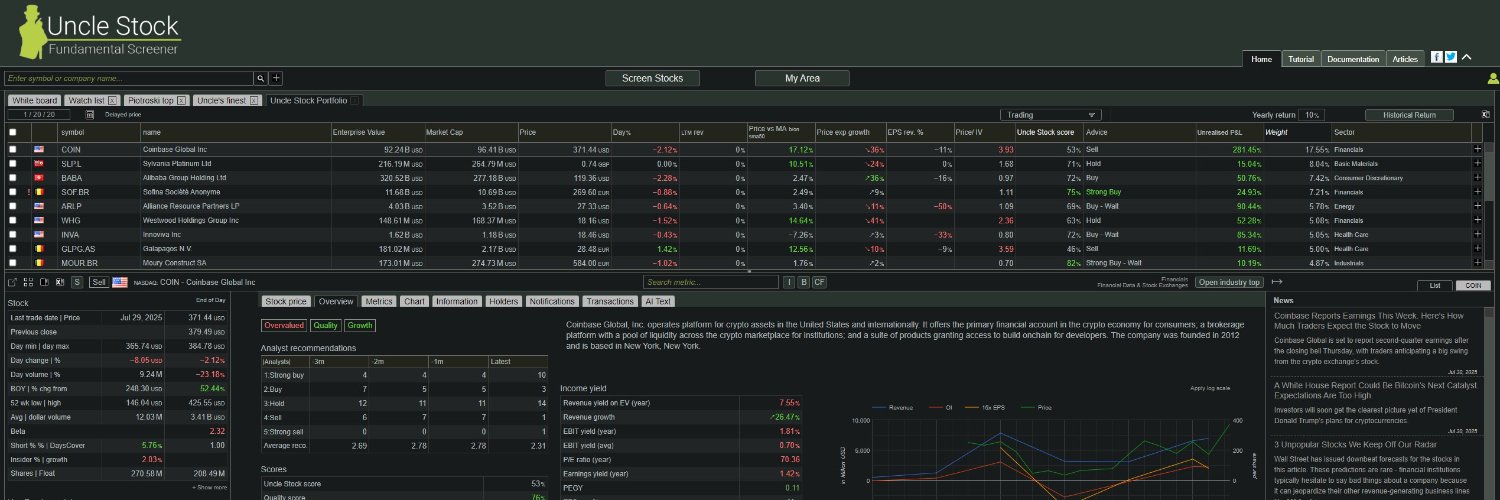The width and height of the screenshot is (1500, 500).
Task: Switch to the Documentation tab
Action: click(x=1353, y=59)
